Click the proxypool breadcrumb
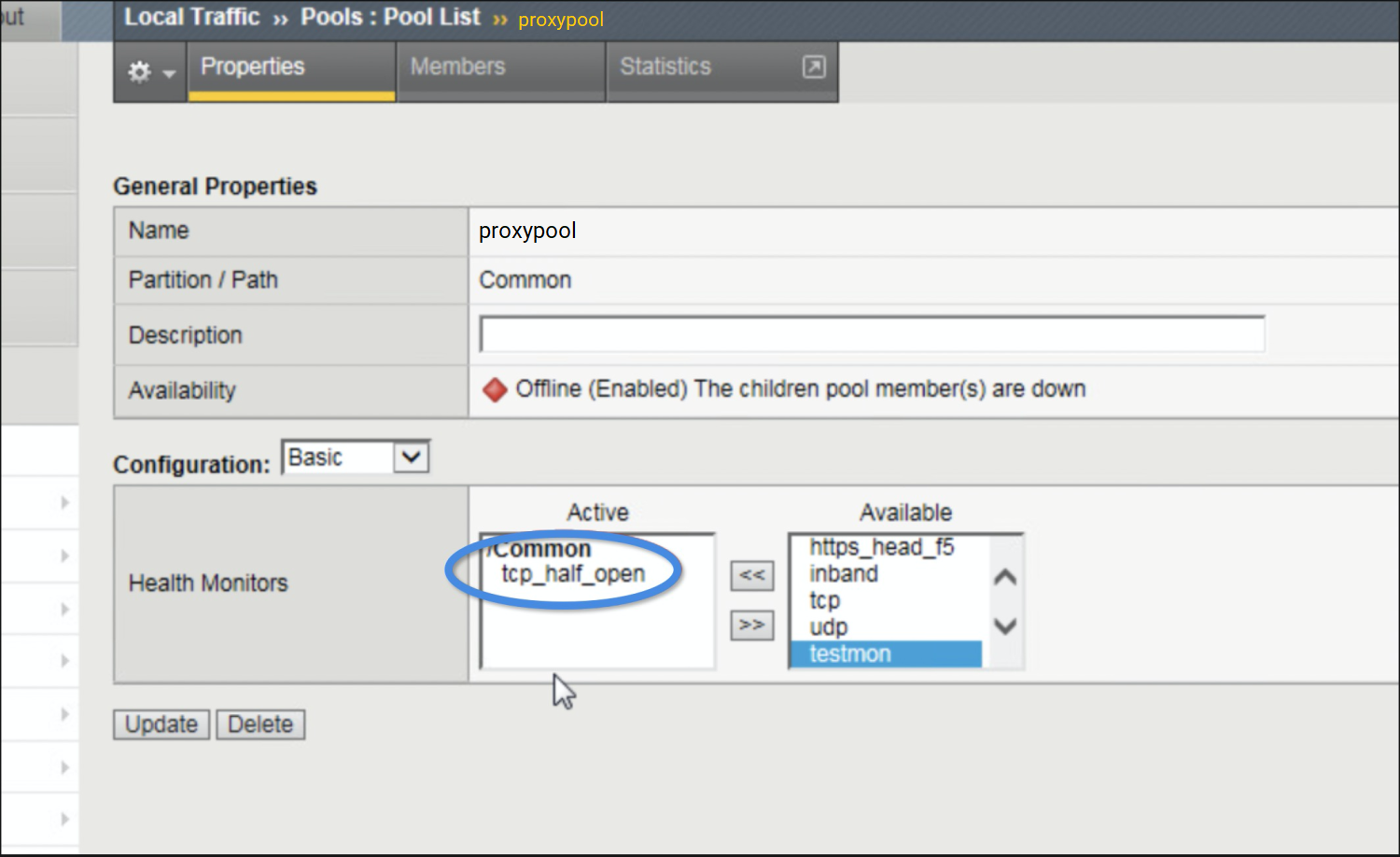Viewport: 1400px width, 857px height. point(561,20)
